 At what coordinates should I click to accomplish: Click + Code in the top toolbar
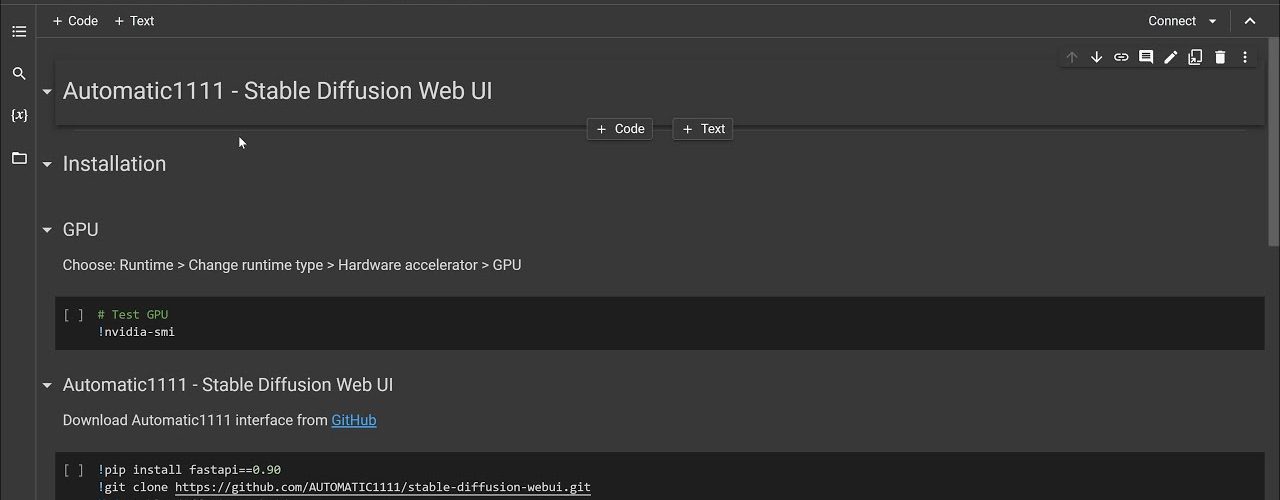(75, 21)
